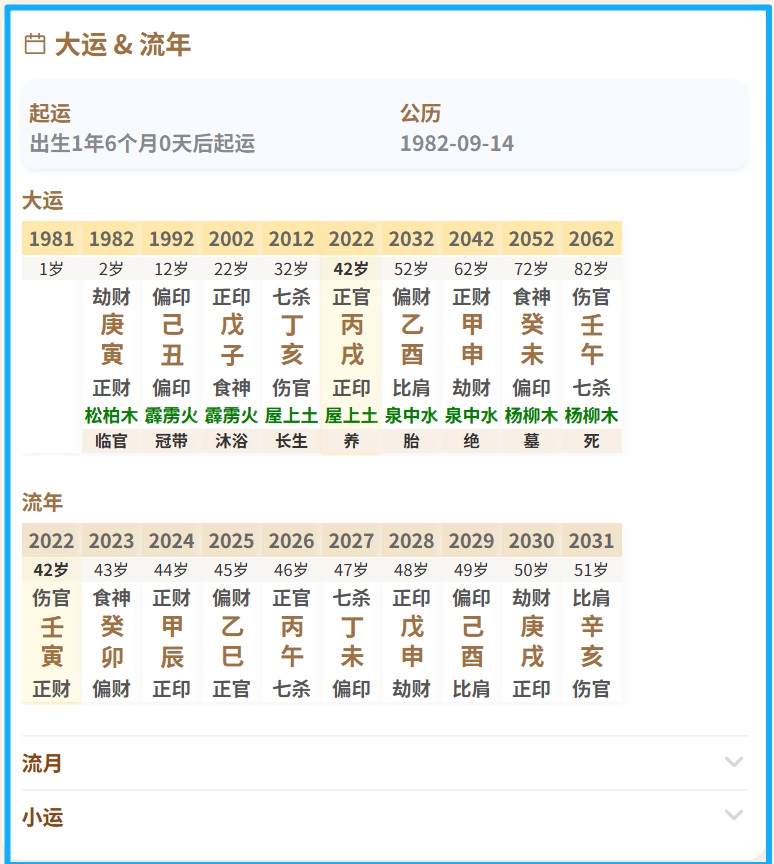Image resolution: width=774 pixels, height=864 pixels.
Task: Click the 2062 大运 壬午 column
Action: pos(591,340)
